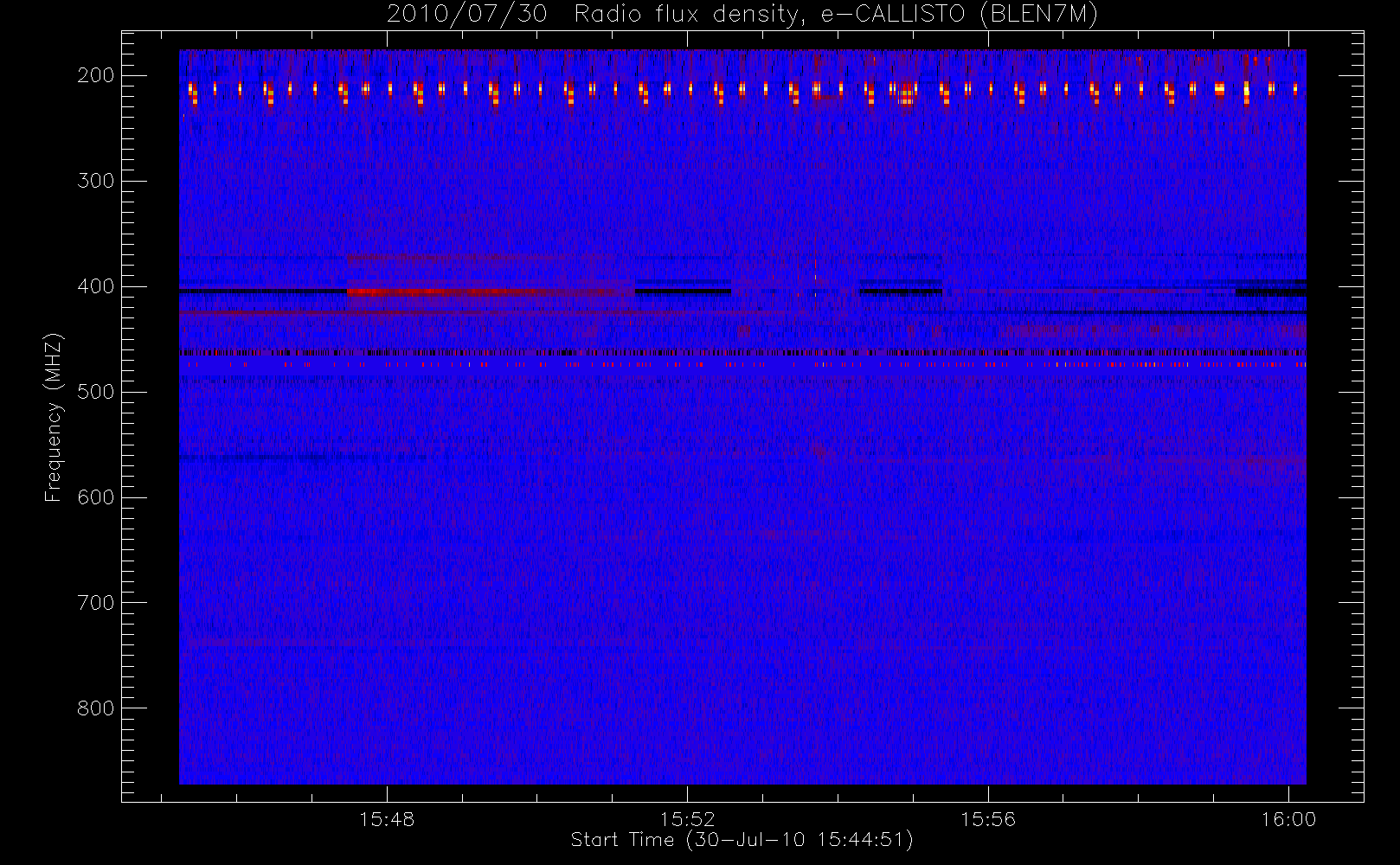Click the 16:00 time tick label
1400x865 pixels.
click(x=1288, y=819)
